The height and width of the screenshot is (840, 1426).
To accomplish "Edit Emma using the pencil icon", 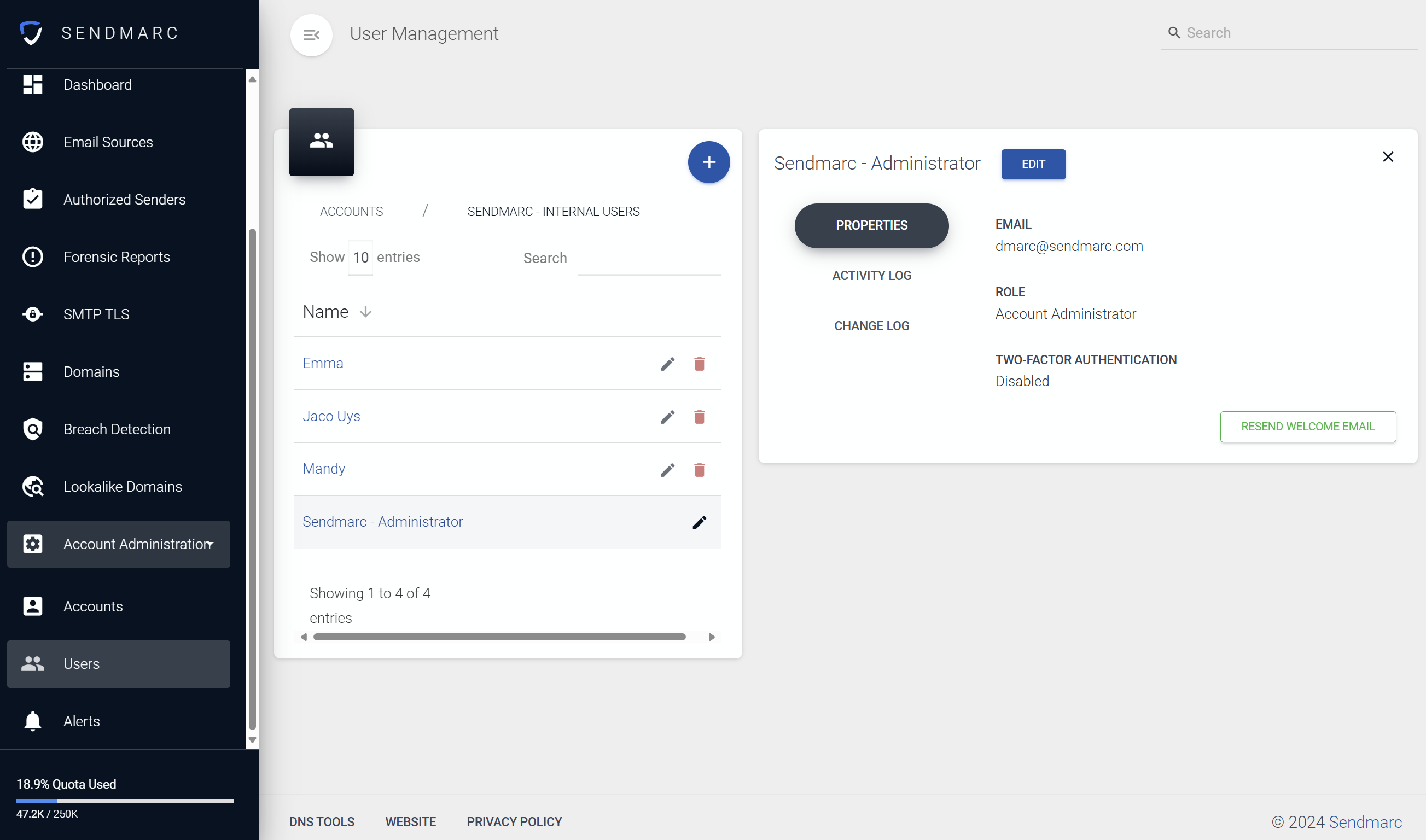I will coord(668,364).
